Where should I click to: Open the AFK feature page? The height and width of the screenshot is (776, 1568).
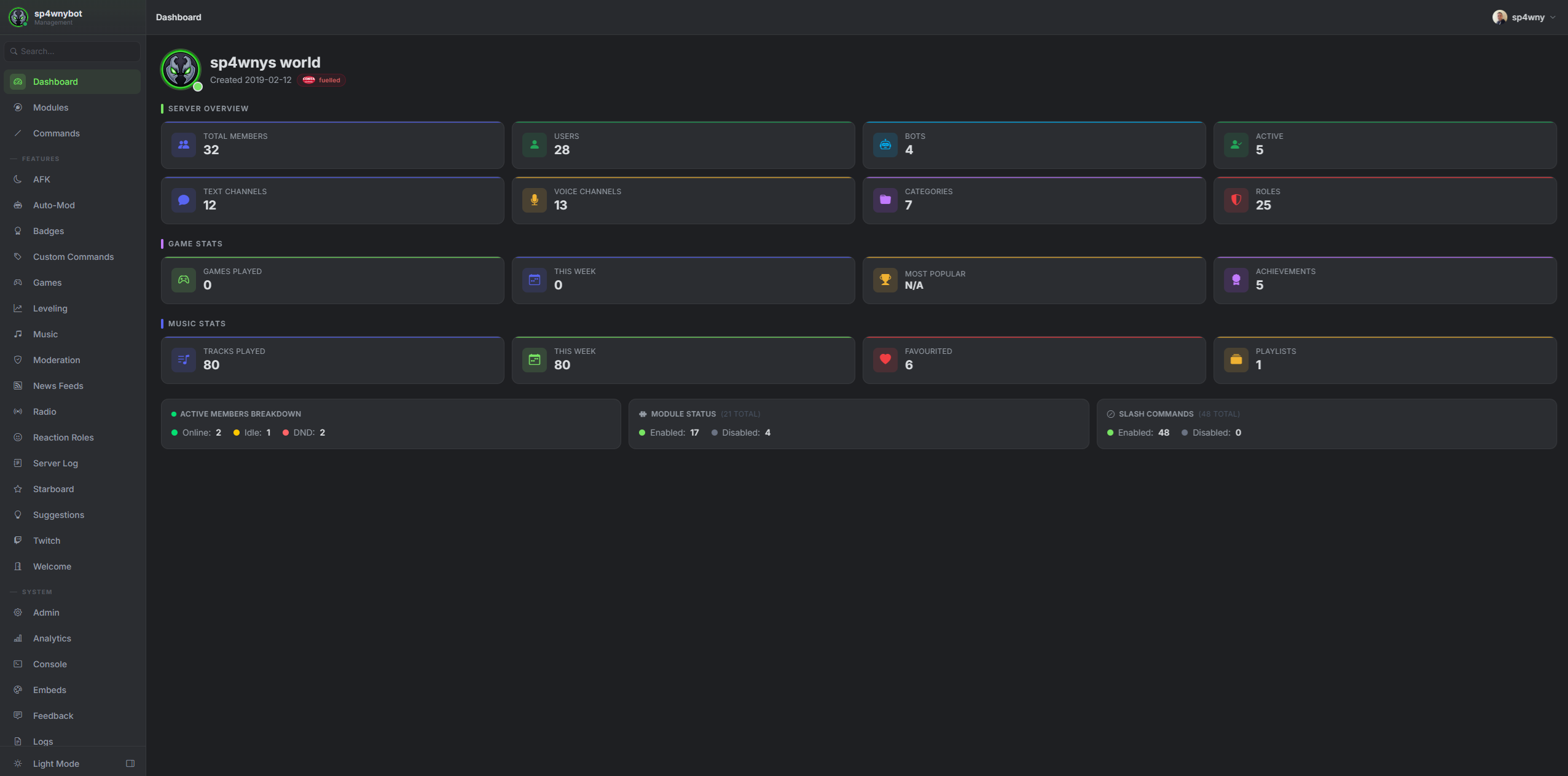[x=42, y=179]
